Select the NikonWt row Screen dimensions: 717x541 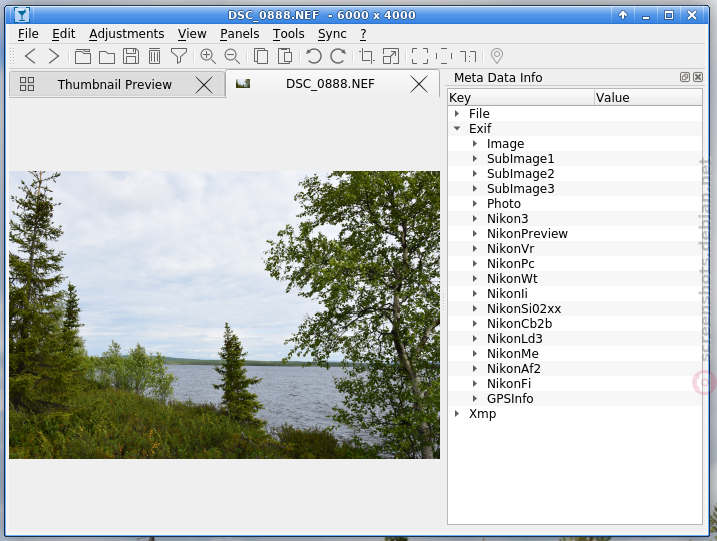click(x=575, y=279)
